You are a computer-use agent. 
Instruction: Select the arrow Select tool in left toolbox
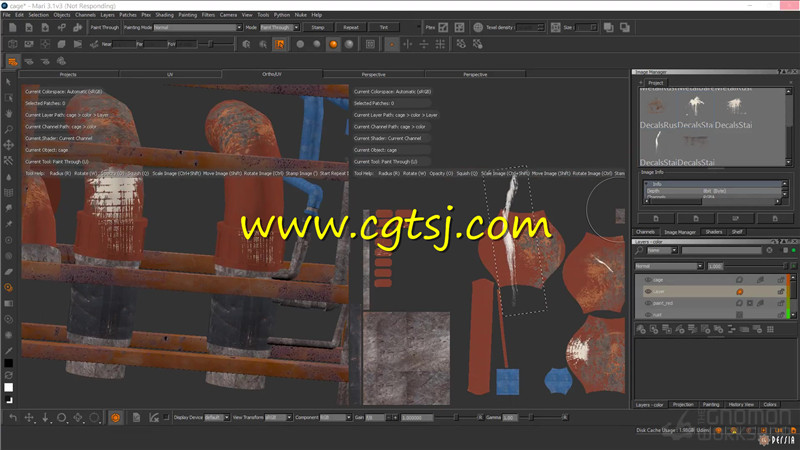(9, 82)
